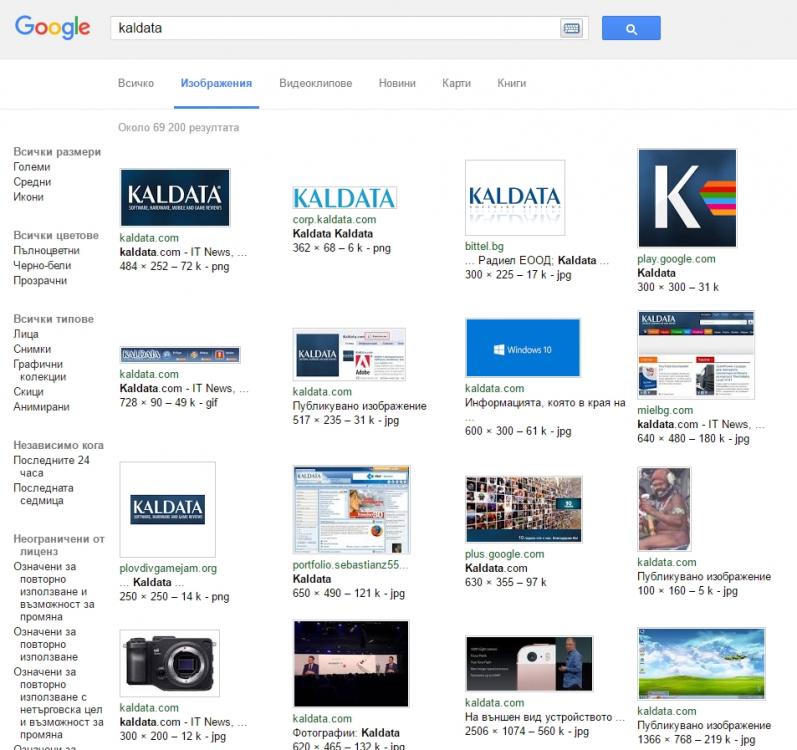Visit the play.google.com source link
Screen dimensions: 797x750
coord(676,259)
